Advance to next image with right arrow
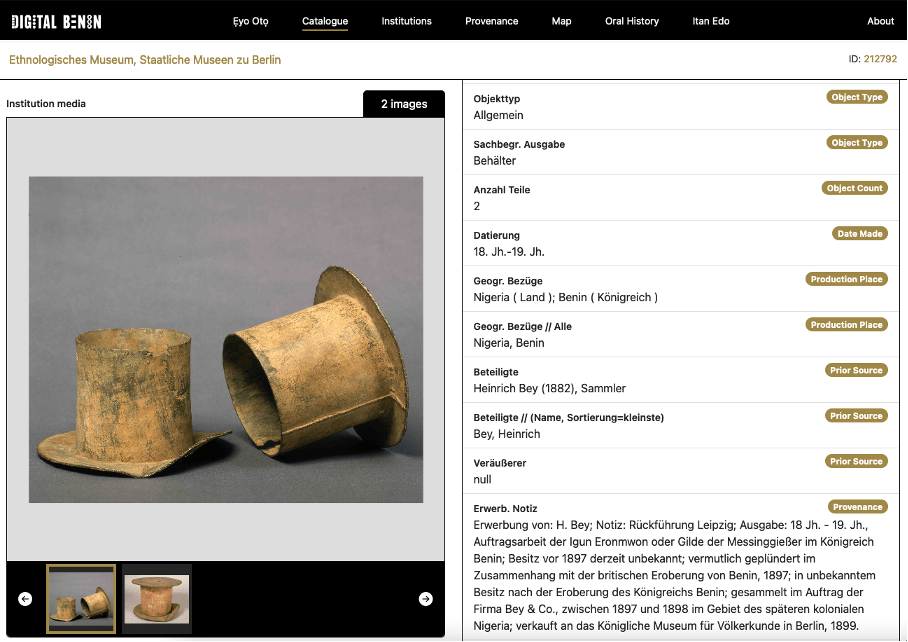This screenshot has width=908, height=642. point(425,599)
